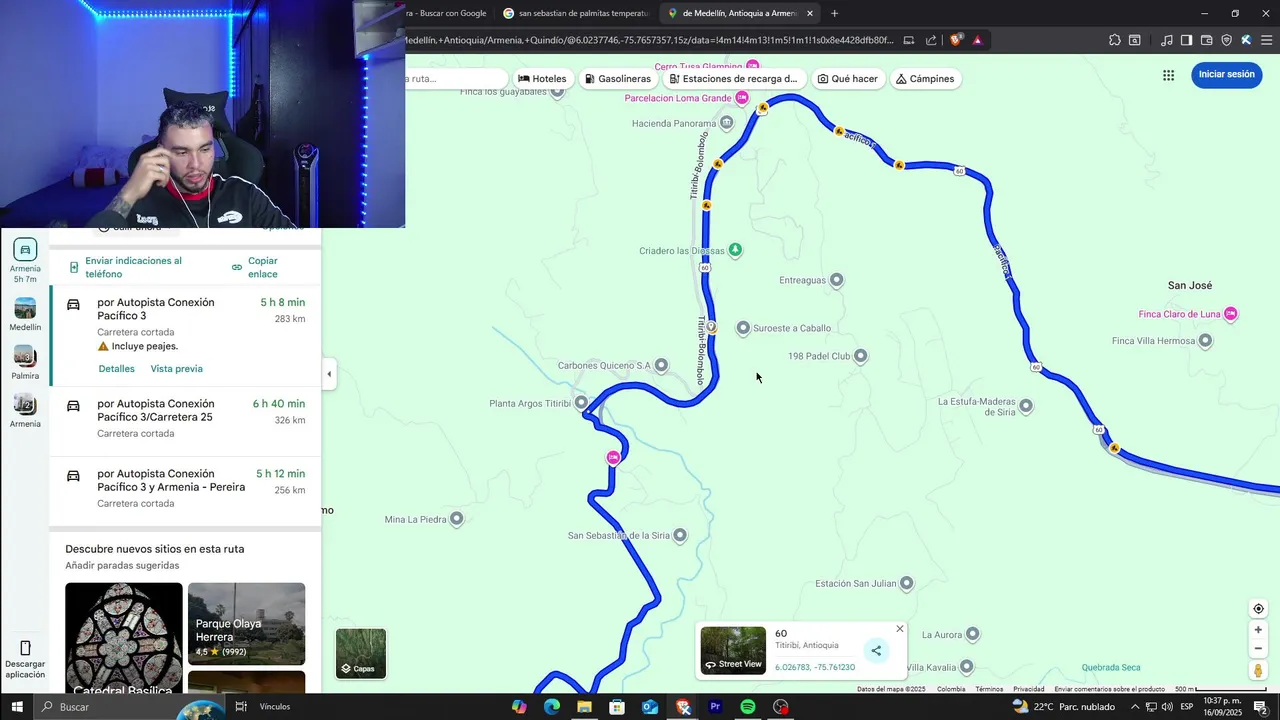Open the notification center icon
This screenshot has width=1280, height=720.
[x=1260, y=707]
